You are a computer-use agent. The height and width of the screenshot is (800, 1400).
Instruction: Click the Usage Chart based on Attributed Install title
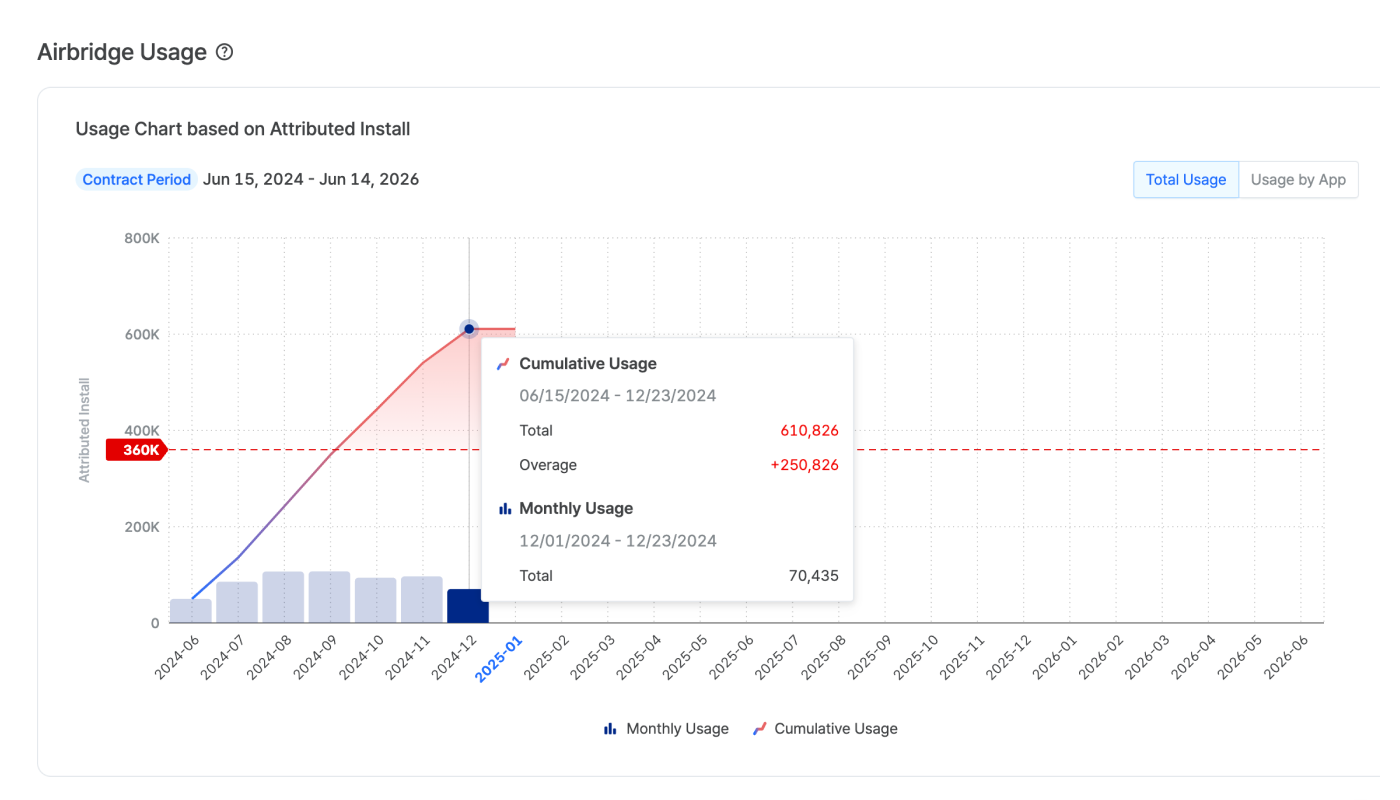click(243, 129)
